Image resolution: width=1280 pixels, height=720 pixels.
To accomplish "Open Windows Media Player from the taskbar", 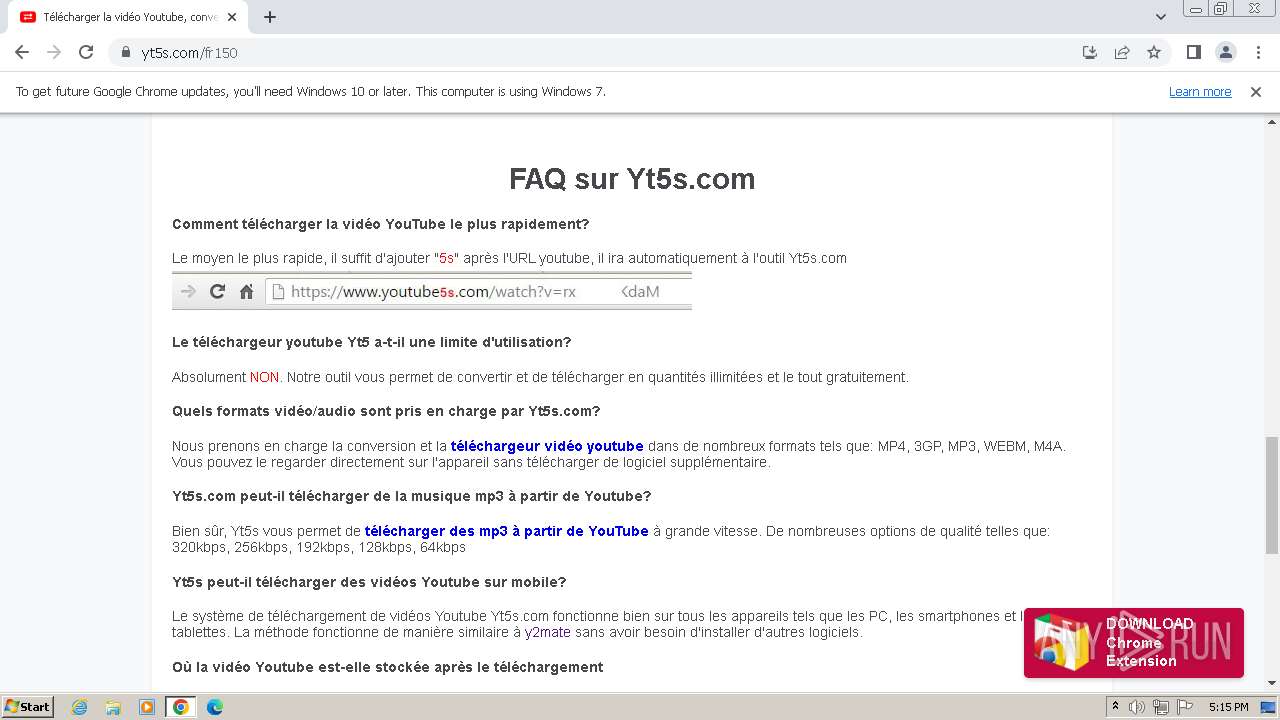I will tap(147, 707).
